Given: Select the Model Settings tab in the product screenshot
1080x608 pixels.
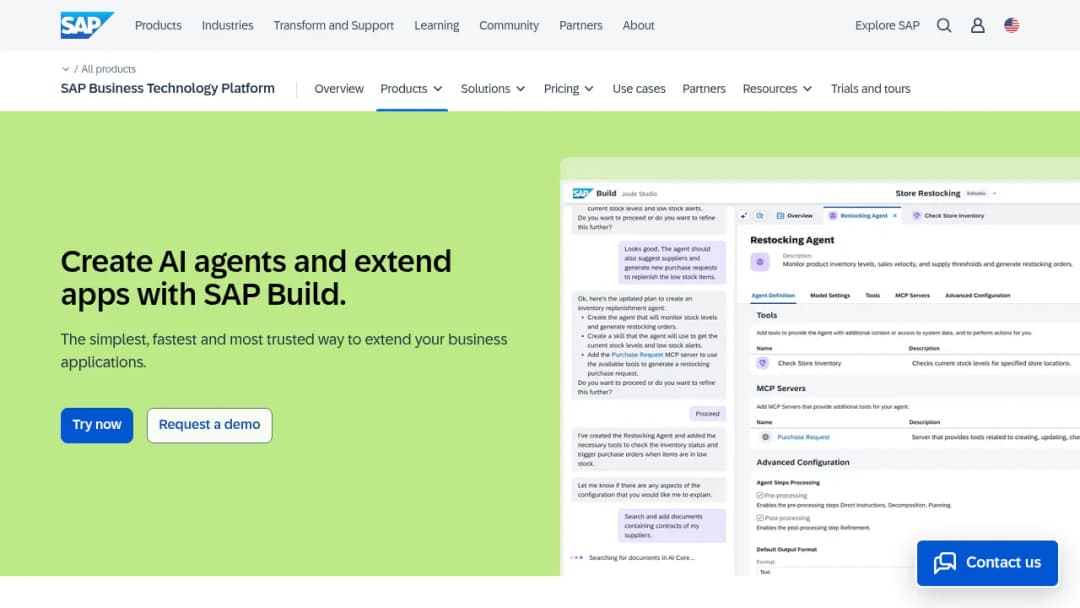Looking at the screenshot, I should point(830,295).
